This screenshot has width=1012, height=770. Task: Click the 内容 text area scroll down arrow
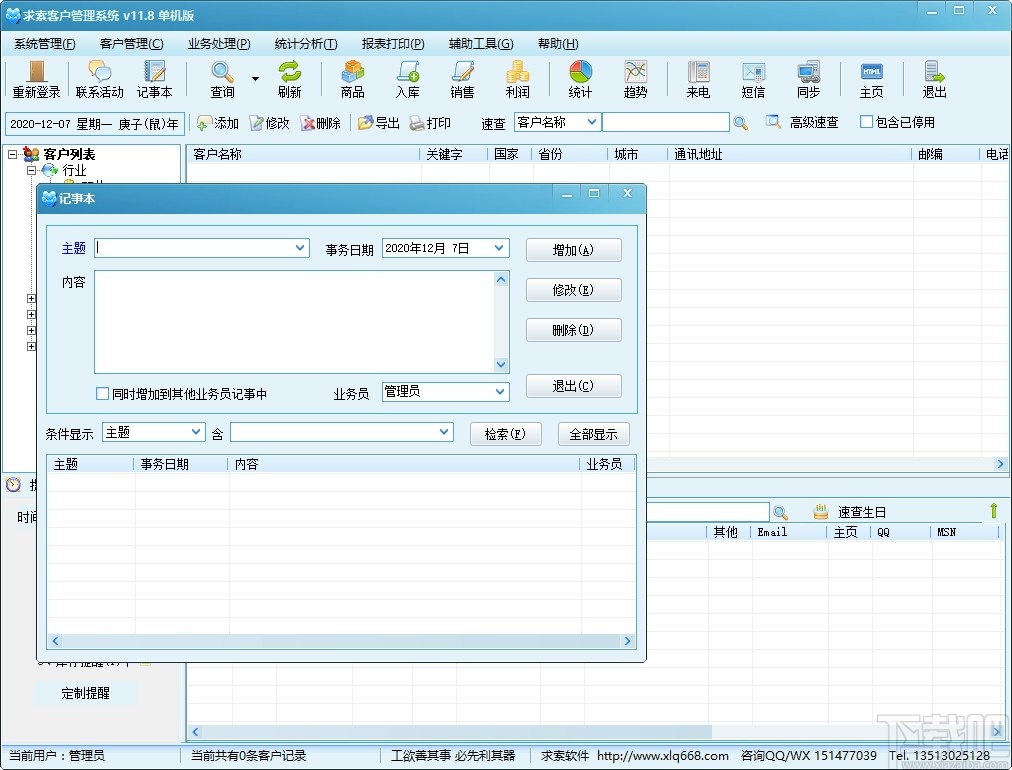[501, 365]
